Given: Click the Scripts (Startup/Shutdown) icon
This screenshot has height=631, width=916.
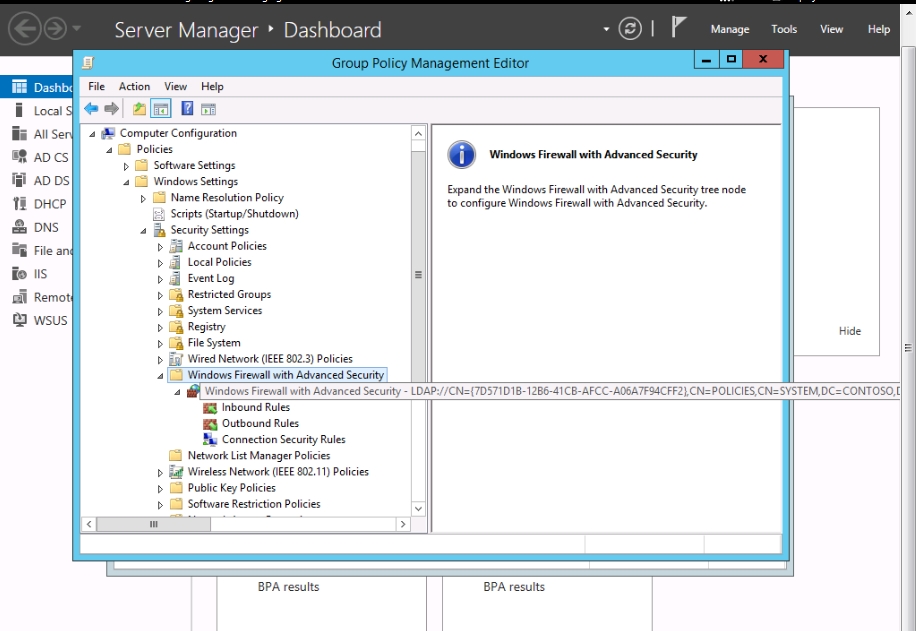Looking at the screenshot, I should [159, 214].
